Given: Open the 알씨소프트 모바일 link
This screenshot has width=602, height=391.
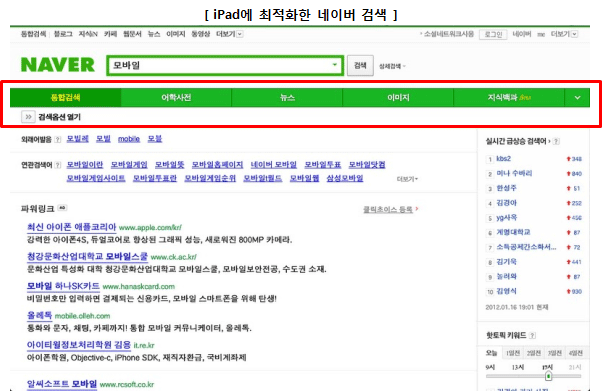Looking at the screenshot, I should point(62,384).
